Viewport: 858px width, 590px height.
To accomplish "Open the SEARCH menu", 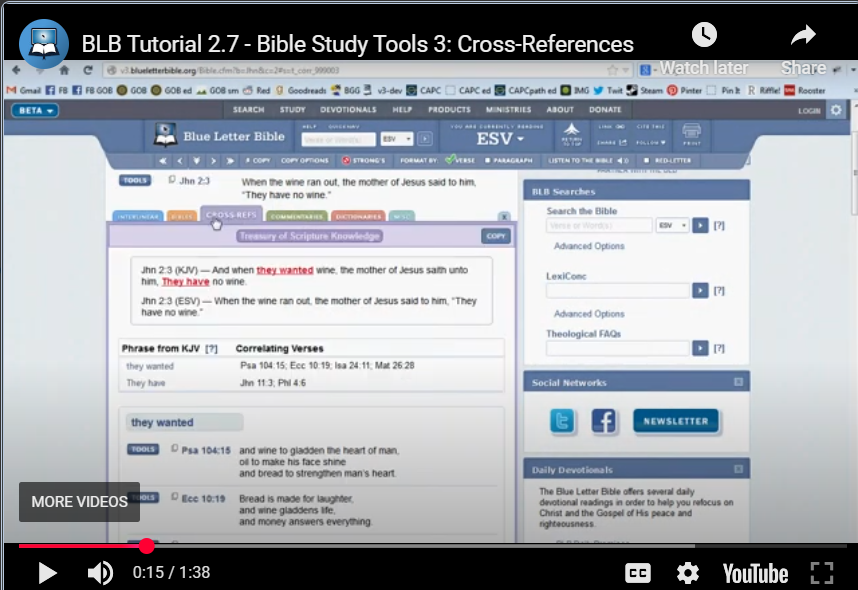I will coord(248,109).
